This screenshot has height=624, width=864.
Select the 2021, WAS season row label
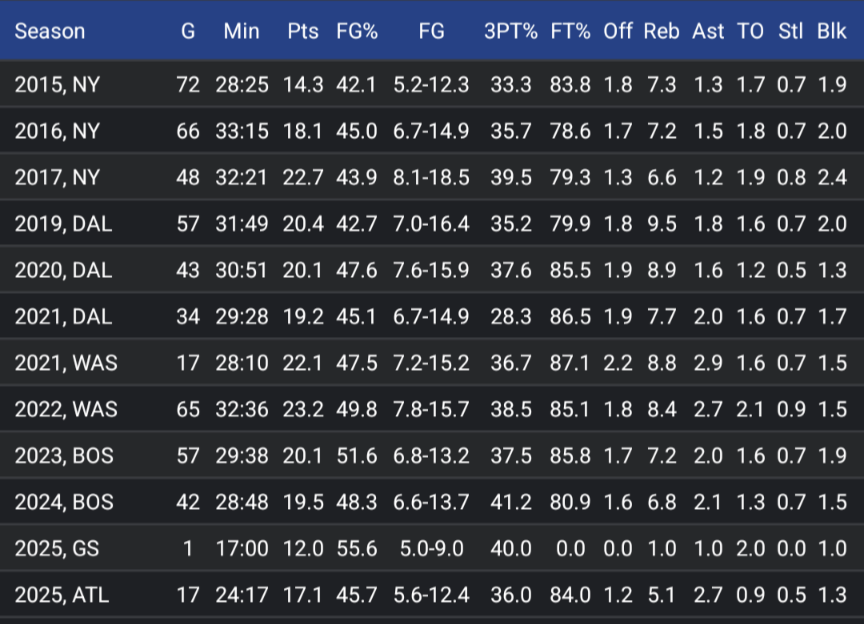pyautogui.click(x=65, y=363)
